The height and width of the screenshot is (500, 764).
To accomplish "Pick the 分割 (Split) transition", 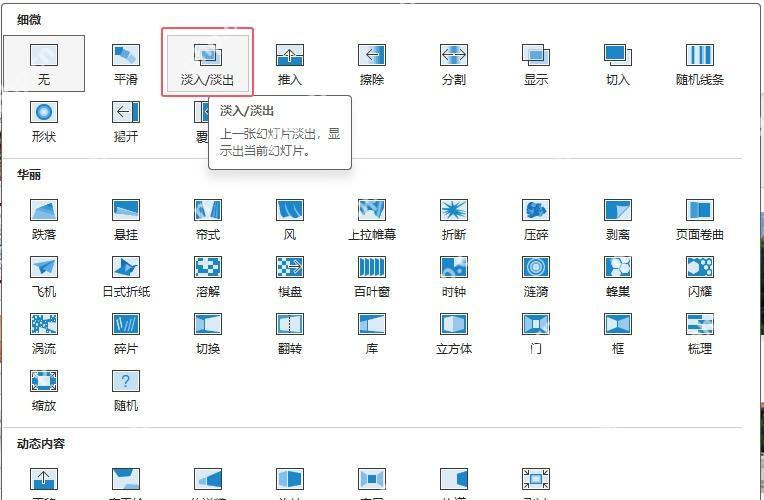I will point(454,63).
